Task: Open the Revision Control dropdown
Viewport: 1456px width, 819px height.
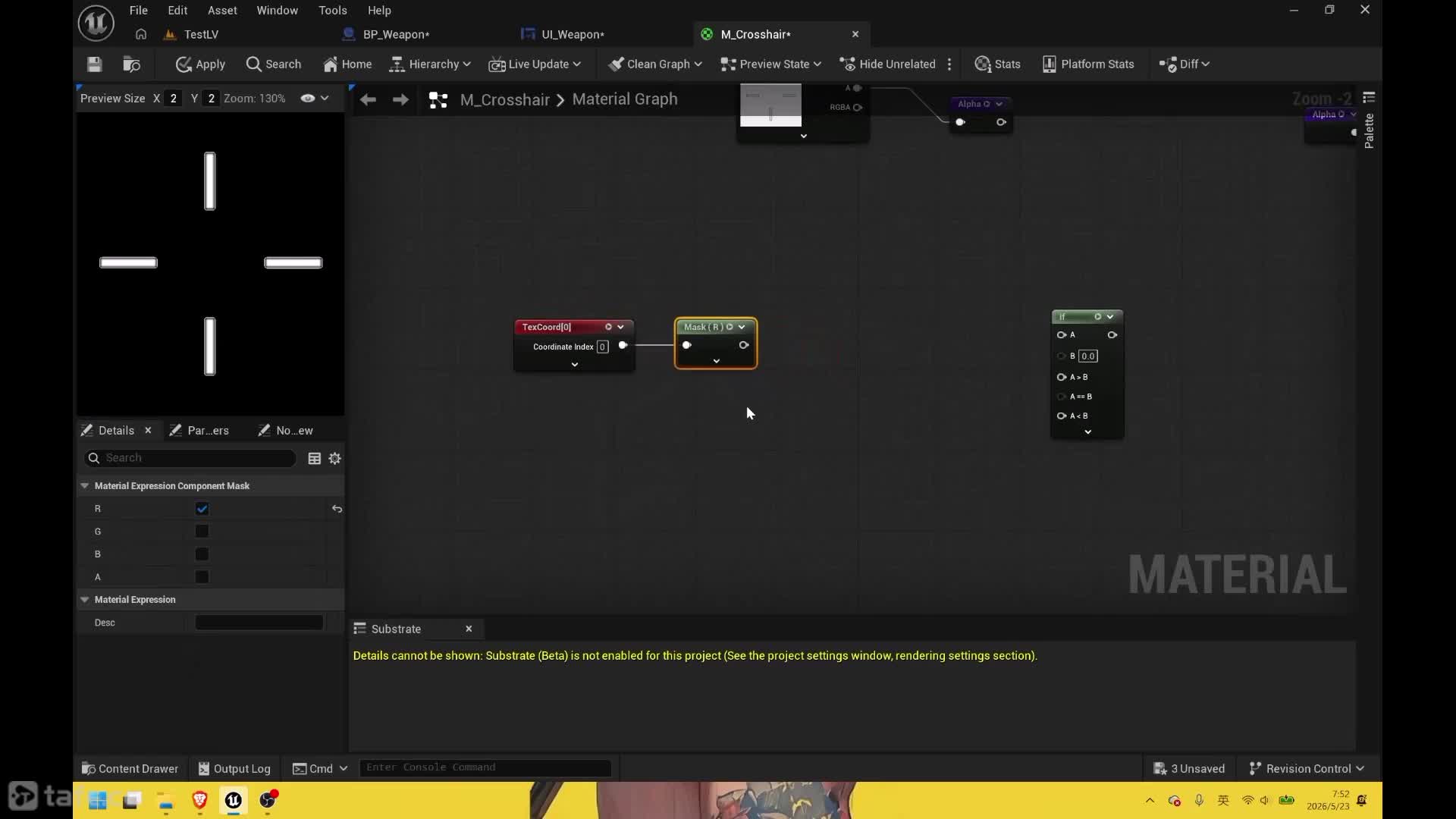Action: (x=1307, y=769)
